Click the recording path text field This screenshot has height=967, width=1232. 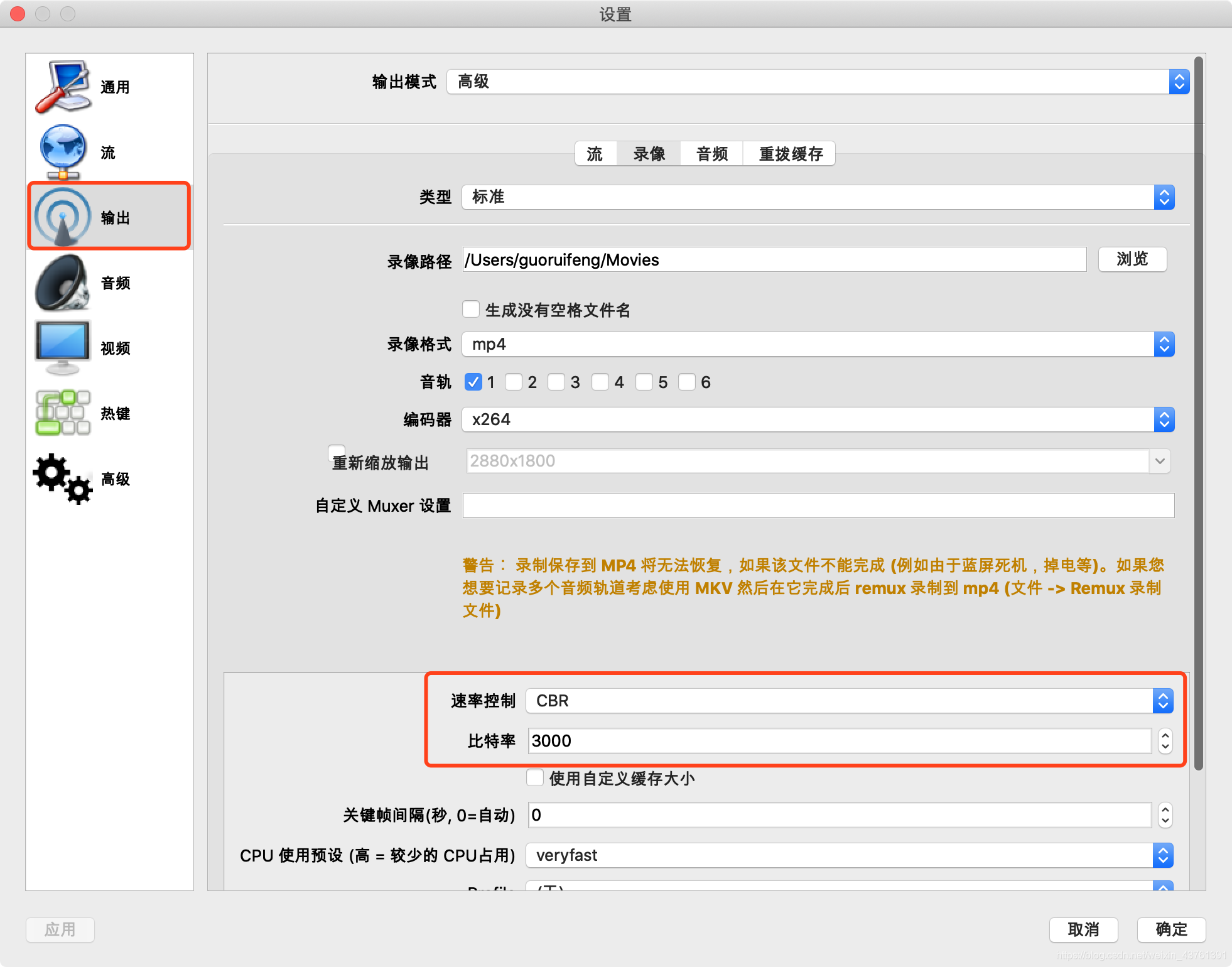774,260
